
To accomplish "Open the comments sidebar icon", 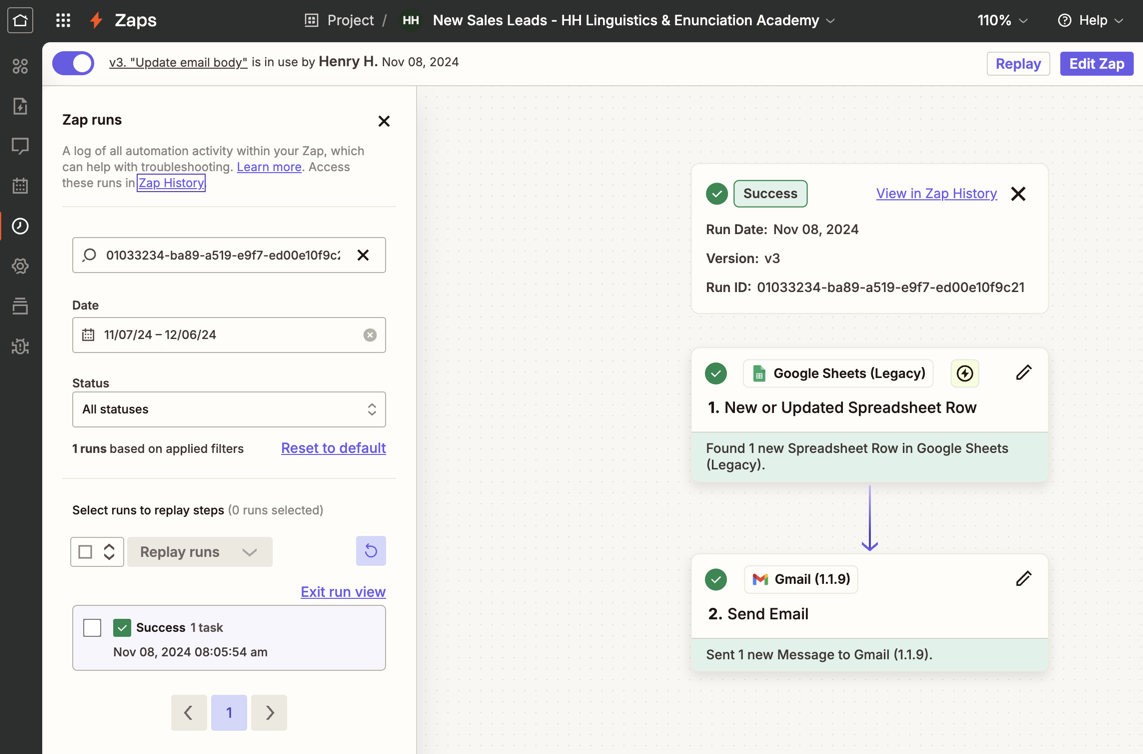I will [20, 146].
